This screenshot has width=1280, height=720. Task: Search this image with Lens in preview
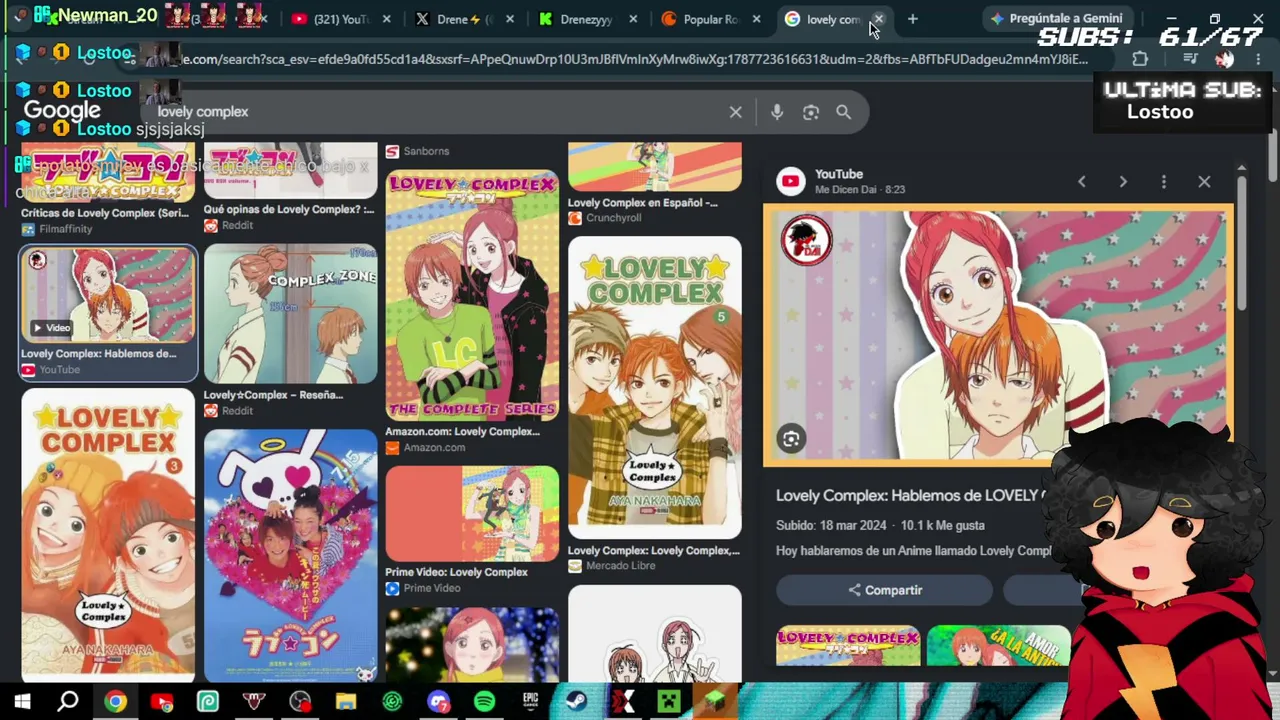point(791,439)
